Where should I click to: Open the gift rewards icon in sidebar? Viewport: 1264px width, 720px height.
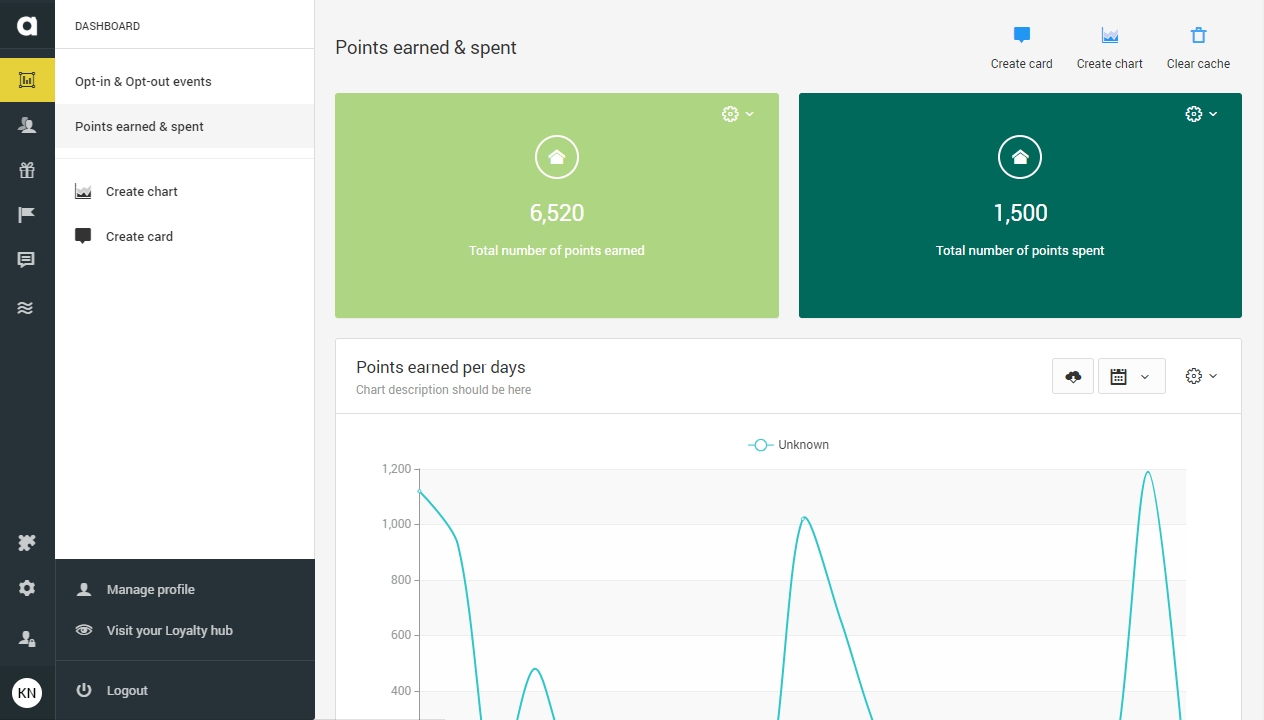27,170
